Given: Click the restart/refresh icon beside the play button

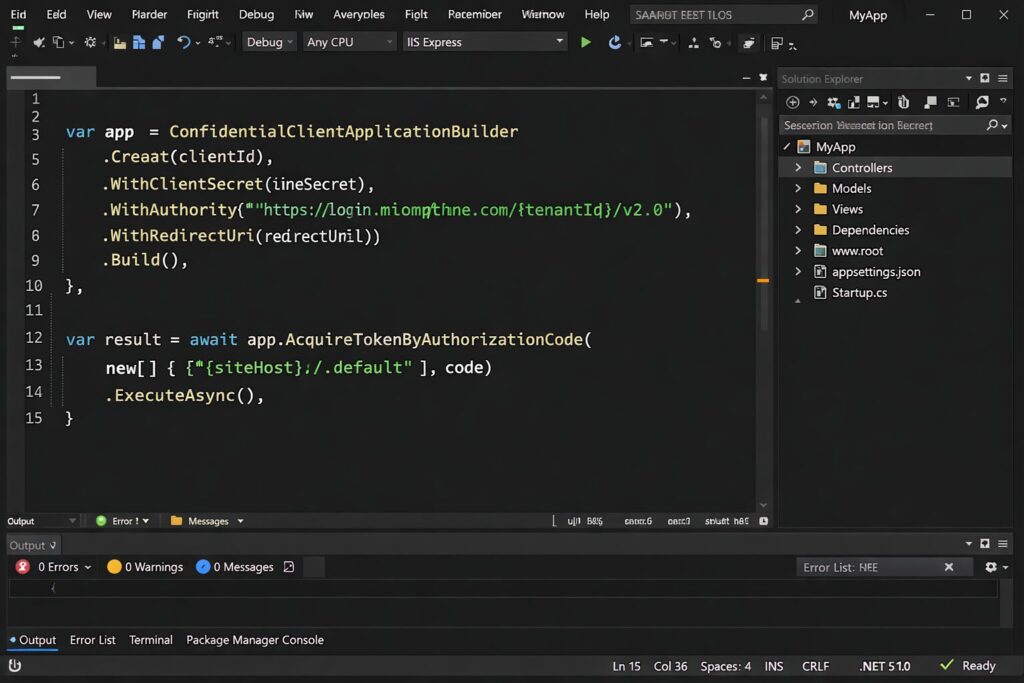Looking at the screenshot, I should (x=614, y=42).
